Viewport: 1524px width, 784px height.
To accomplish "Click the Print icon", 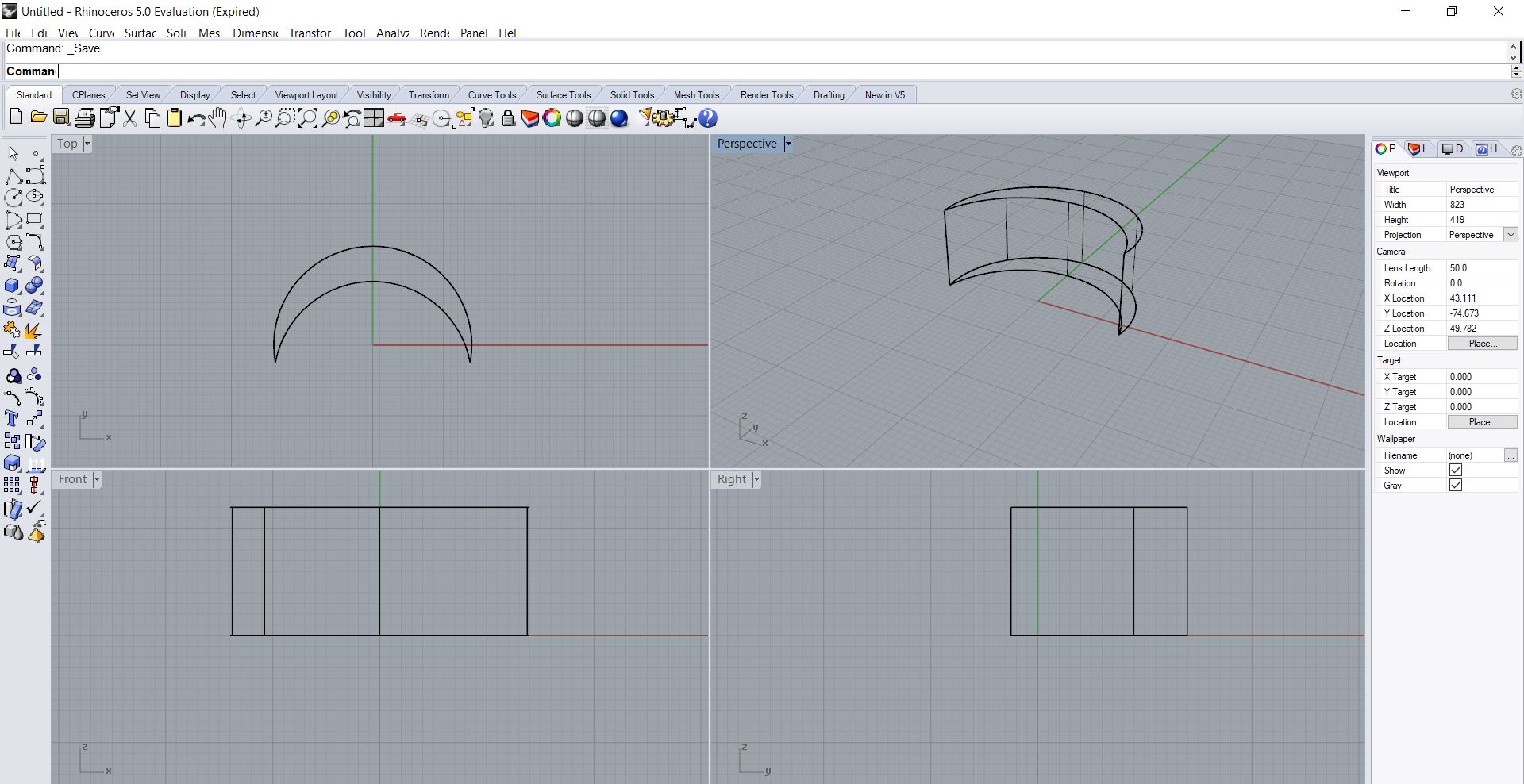I will pos(85,117).
